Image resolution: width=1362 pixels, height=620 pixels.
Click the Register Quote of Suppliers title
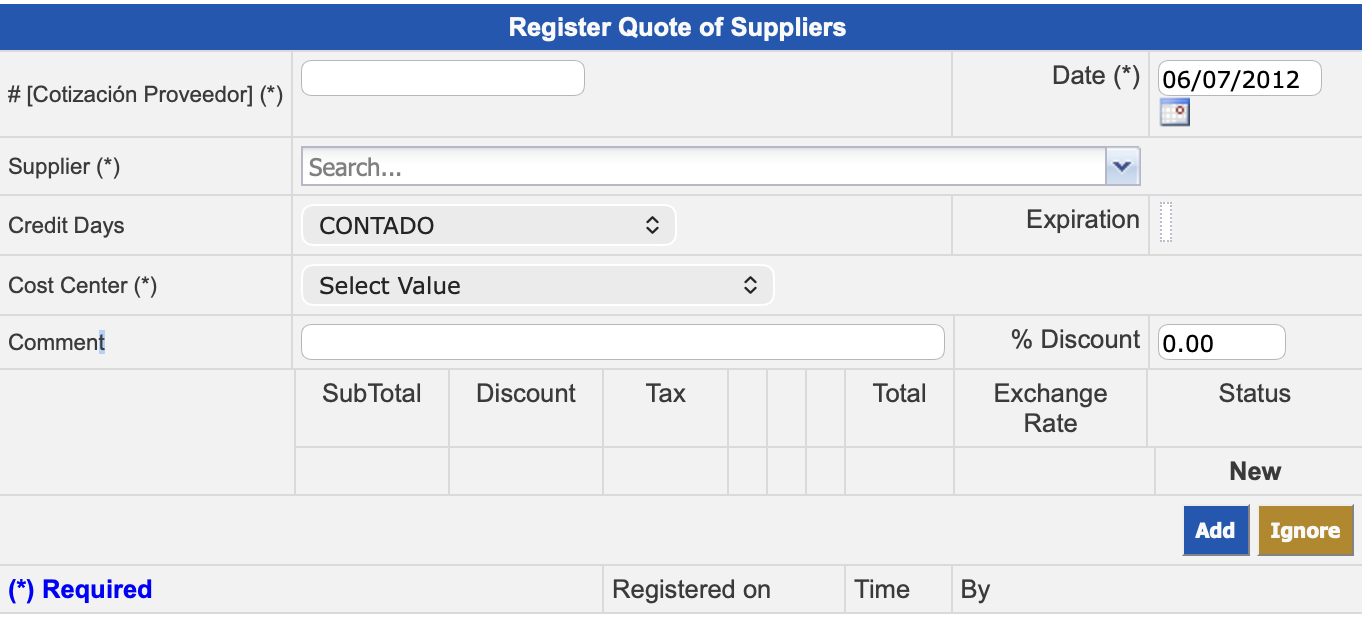(677, 27)
